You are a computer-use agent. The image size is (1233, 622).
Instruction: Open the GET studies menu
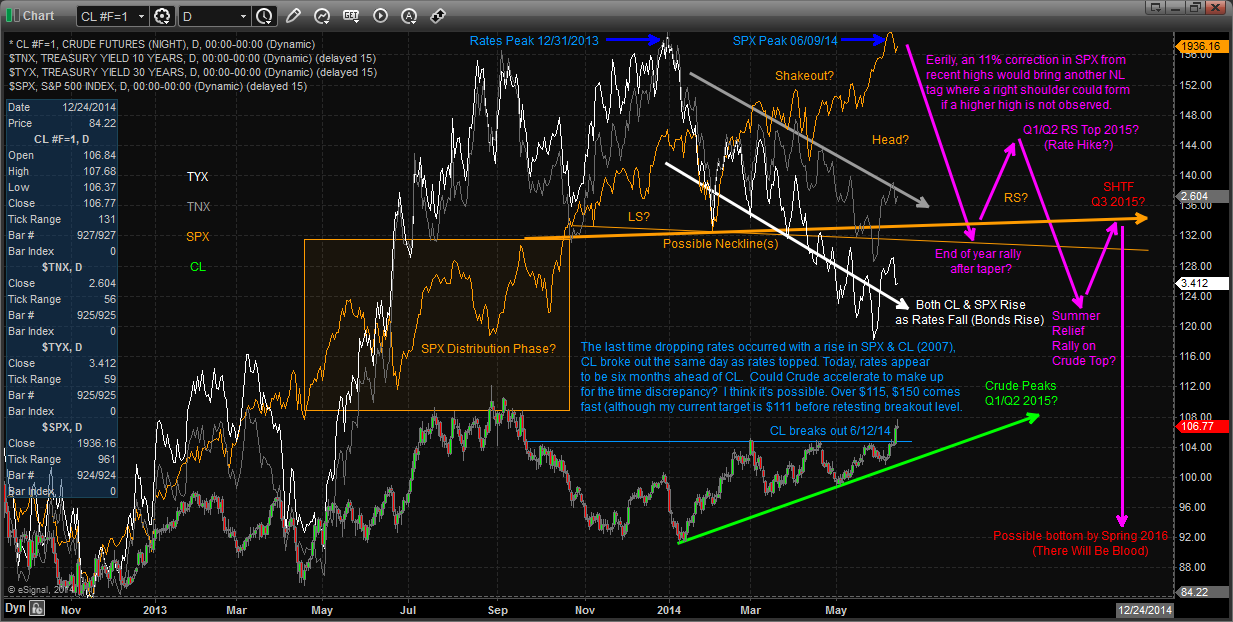[x=351, y=16]
